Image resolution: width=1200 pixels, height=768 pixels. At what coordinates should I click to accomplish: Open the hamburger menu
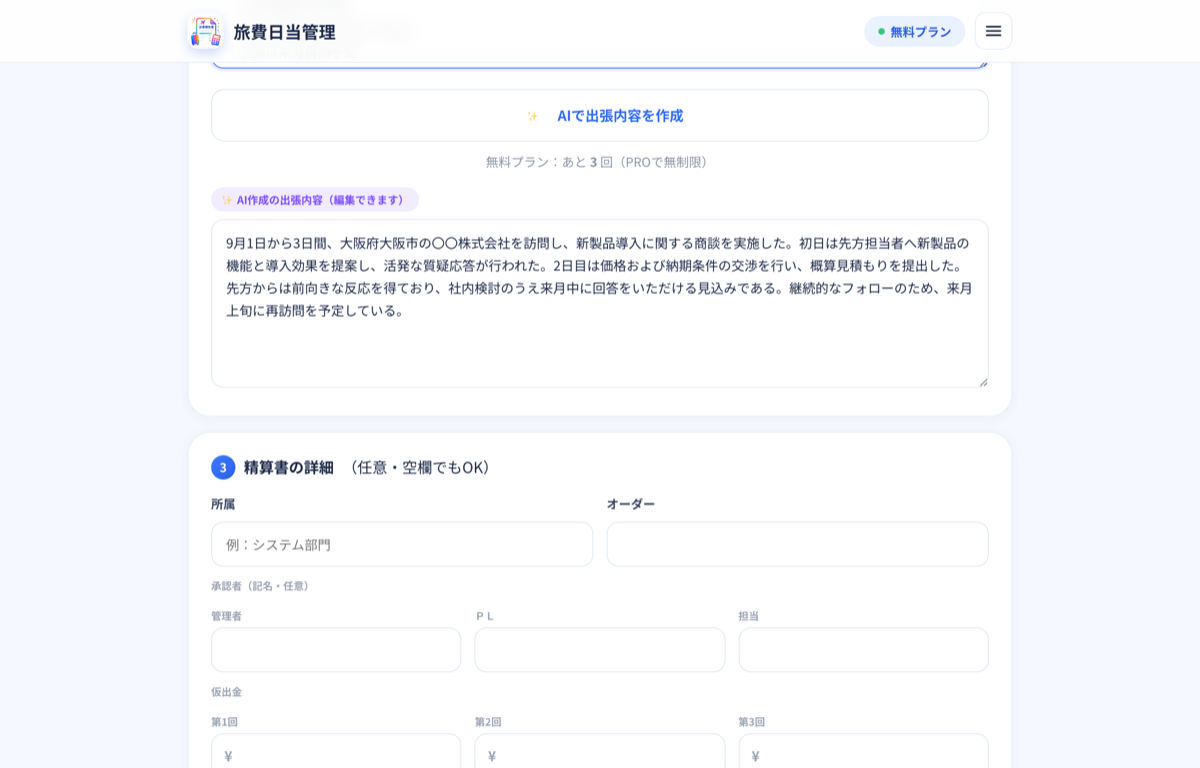(993, 31)
